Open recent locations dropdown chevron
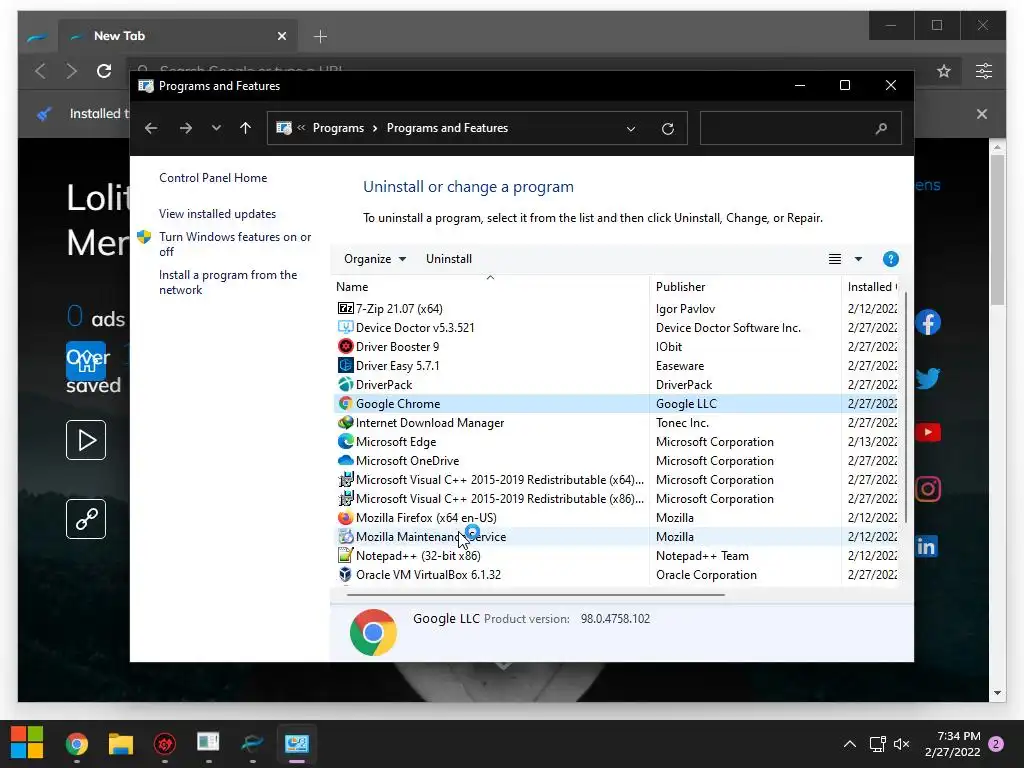The width and height of the screenshot is (1024, 768). click(x=216, y=128)
